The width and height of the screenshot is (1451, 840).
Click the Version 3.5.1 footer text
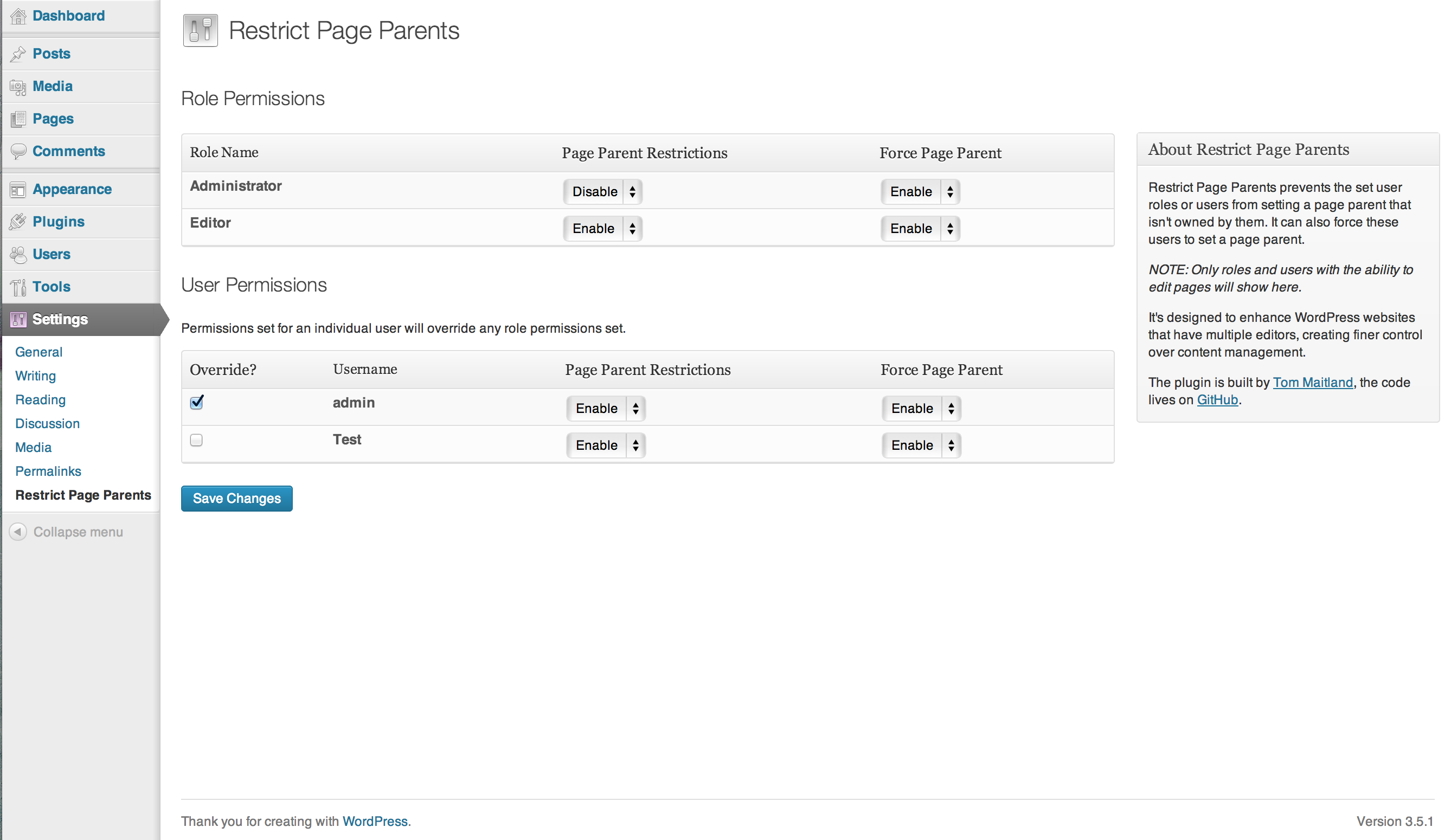point(1395,822)
